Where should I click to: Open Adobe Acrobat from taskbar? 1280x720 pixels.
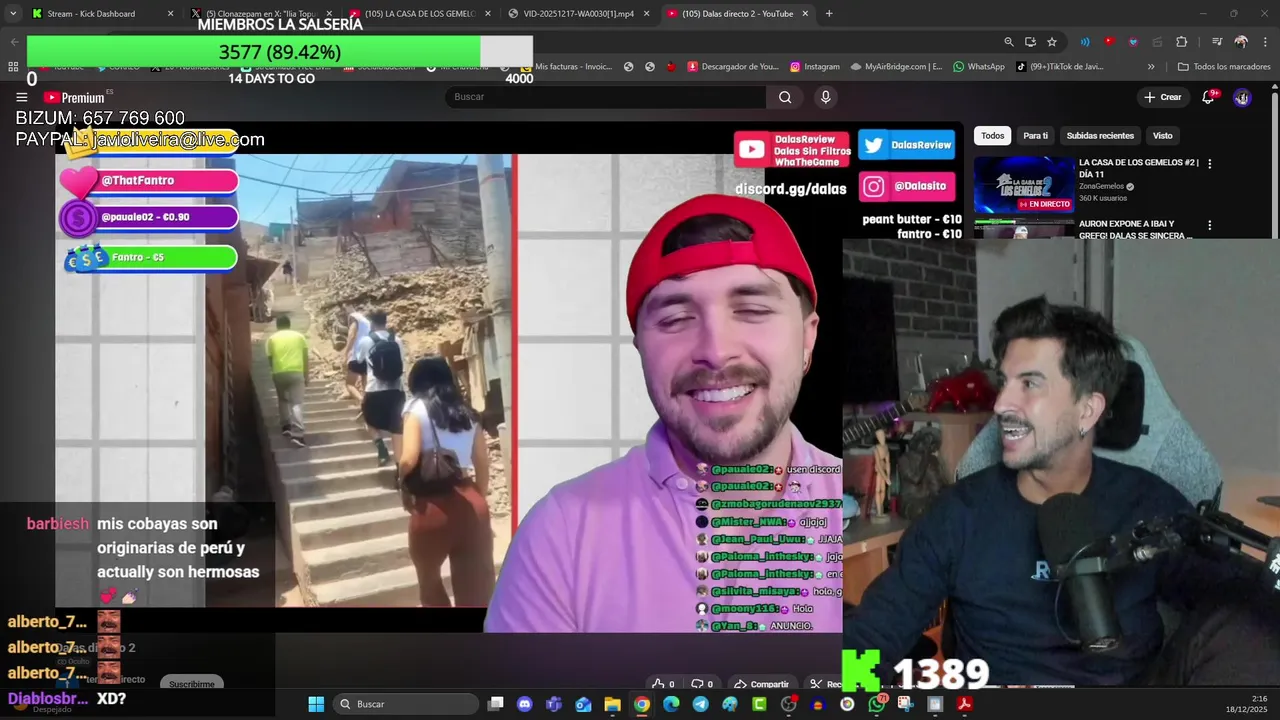coord(964,704)
